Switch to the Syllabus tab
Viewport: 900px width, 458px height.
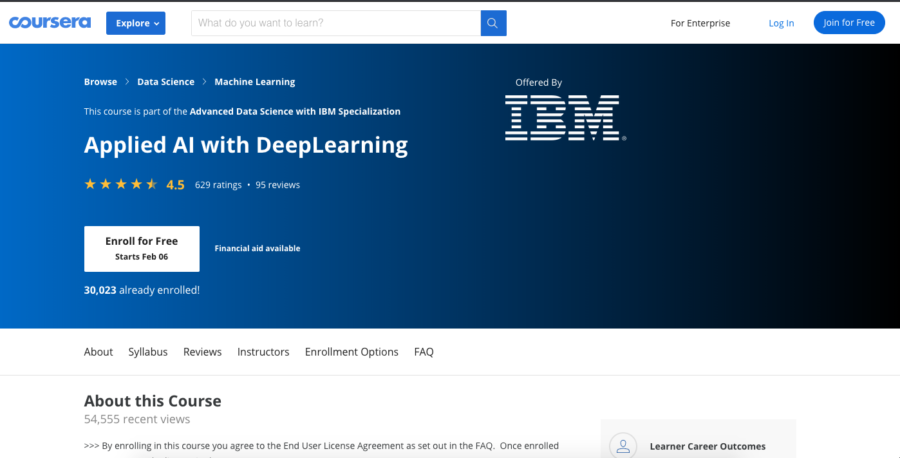coord(148,352)
